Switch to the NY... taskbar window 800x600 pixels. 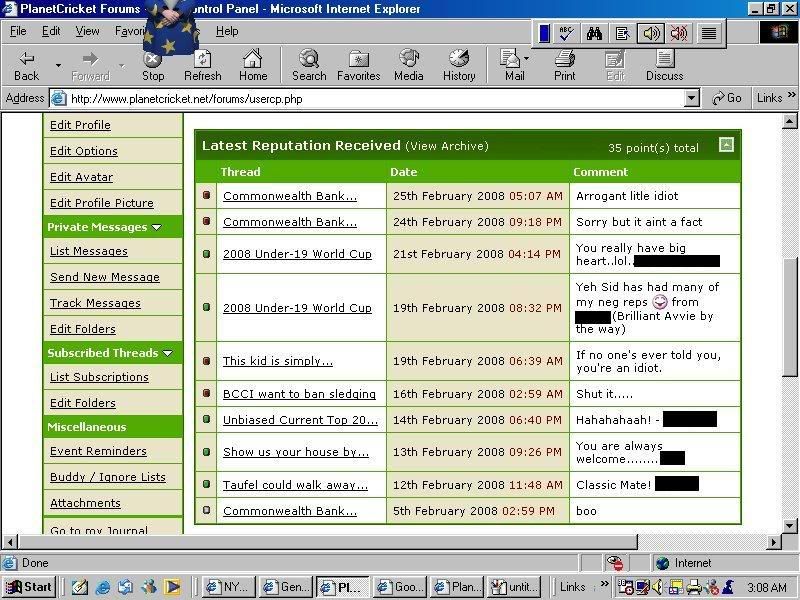tap(229, 587)
